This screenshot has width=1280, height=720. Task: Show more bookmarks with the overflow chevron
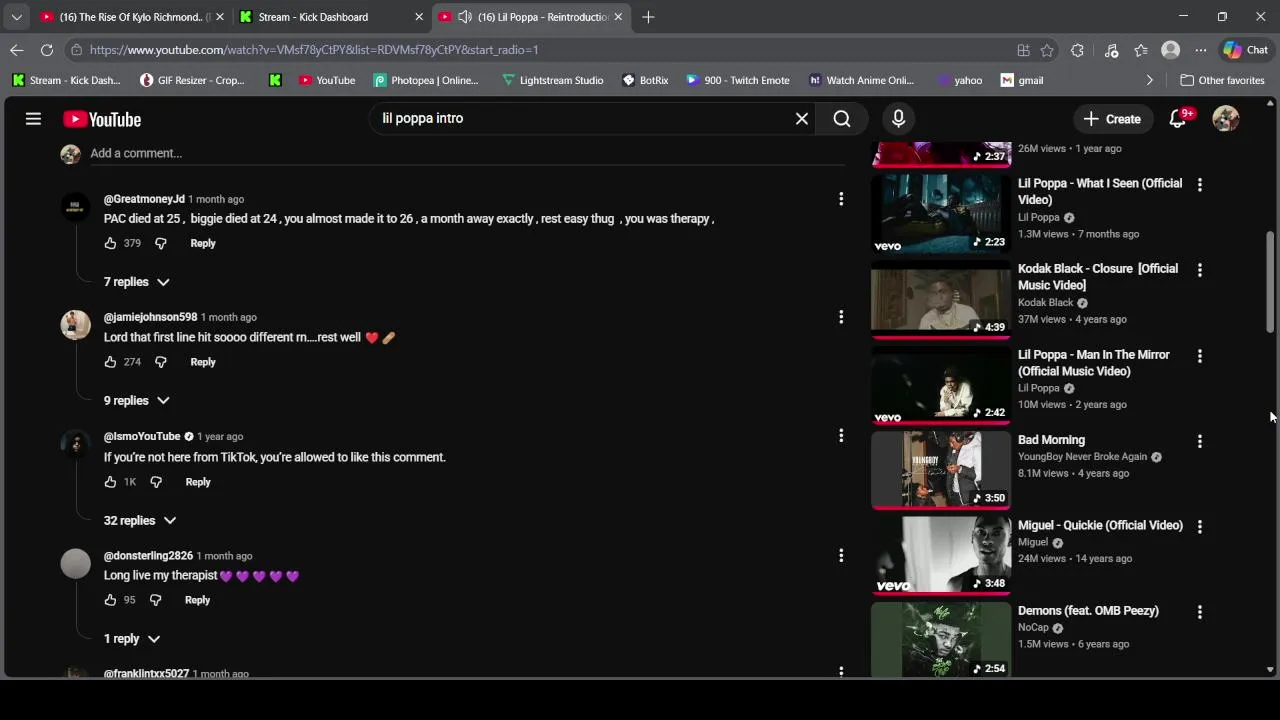1149,80
